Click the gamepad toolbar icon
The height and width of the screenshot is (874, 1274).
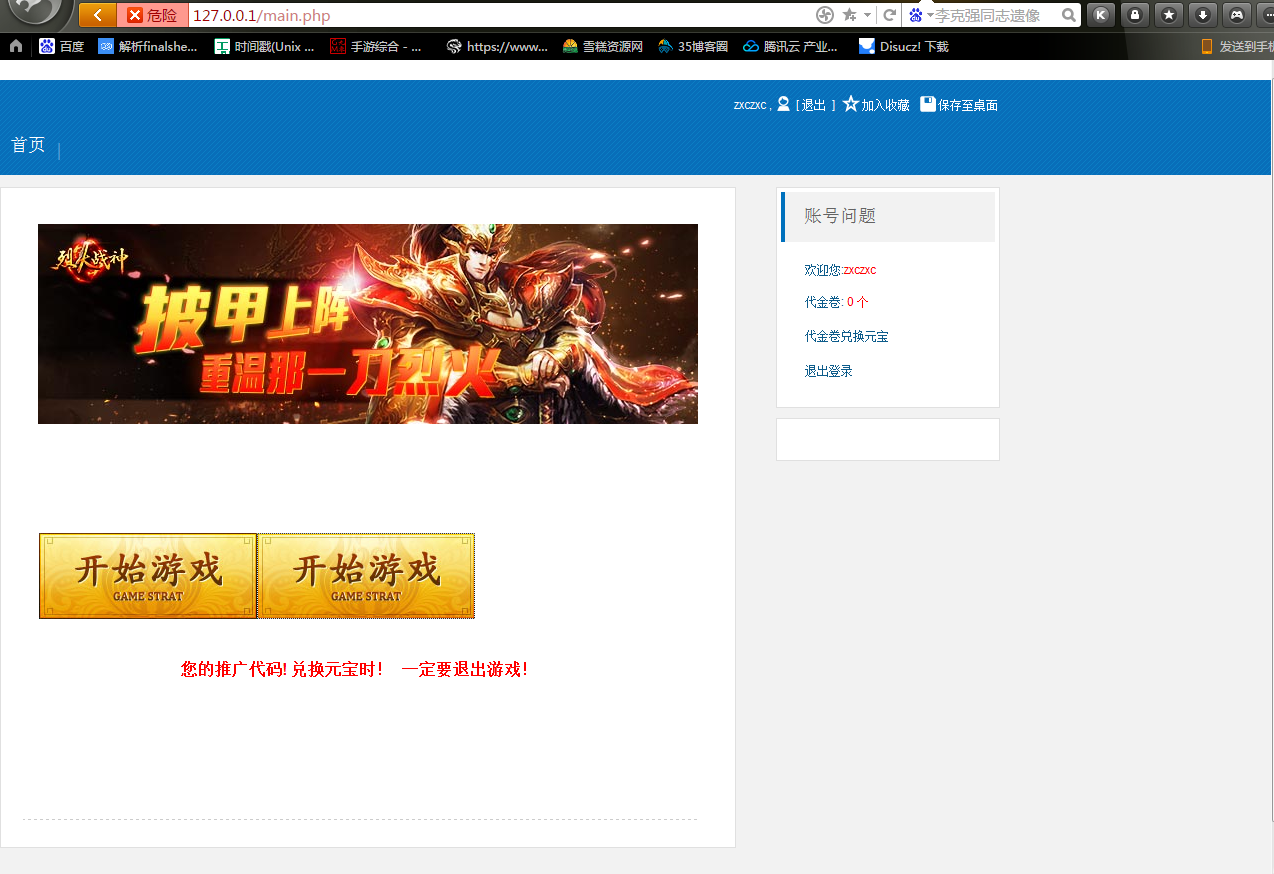click(1237, 15)
